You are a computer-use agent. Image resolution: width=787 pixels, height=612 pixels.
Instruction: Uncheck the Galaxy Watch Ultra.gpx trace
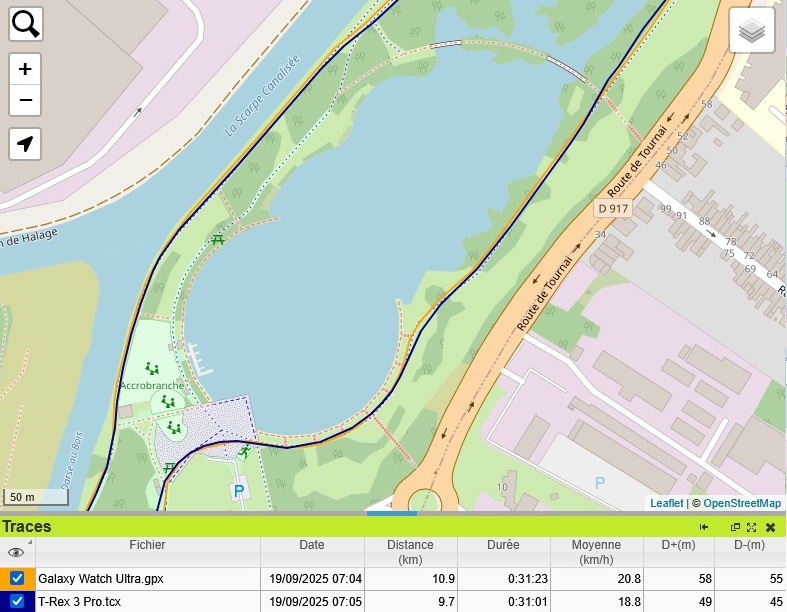[17, 578]
